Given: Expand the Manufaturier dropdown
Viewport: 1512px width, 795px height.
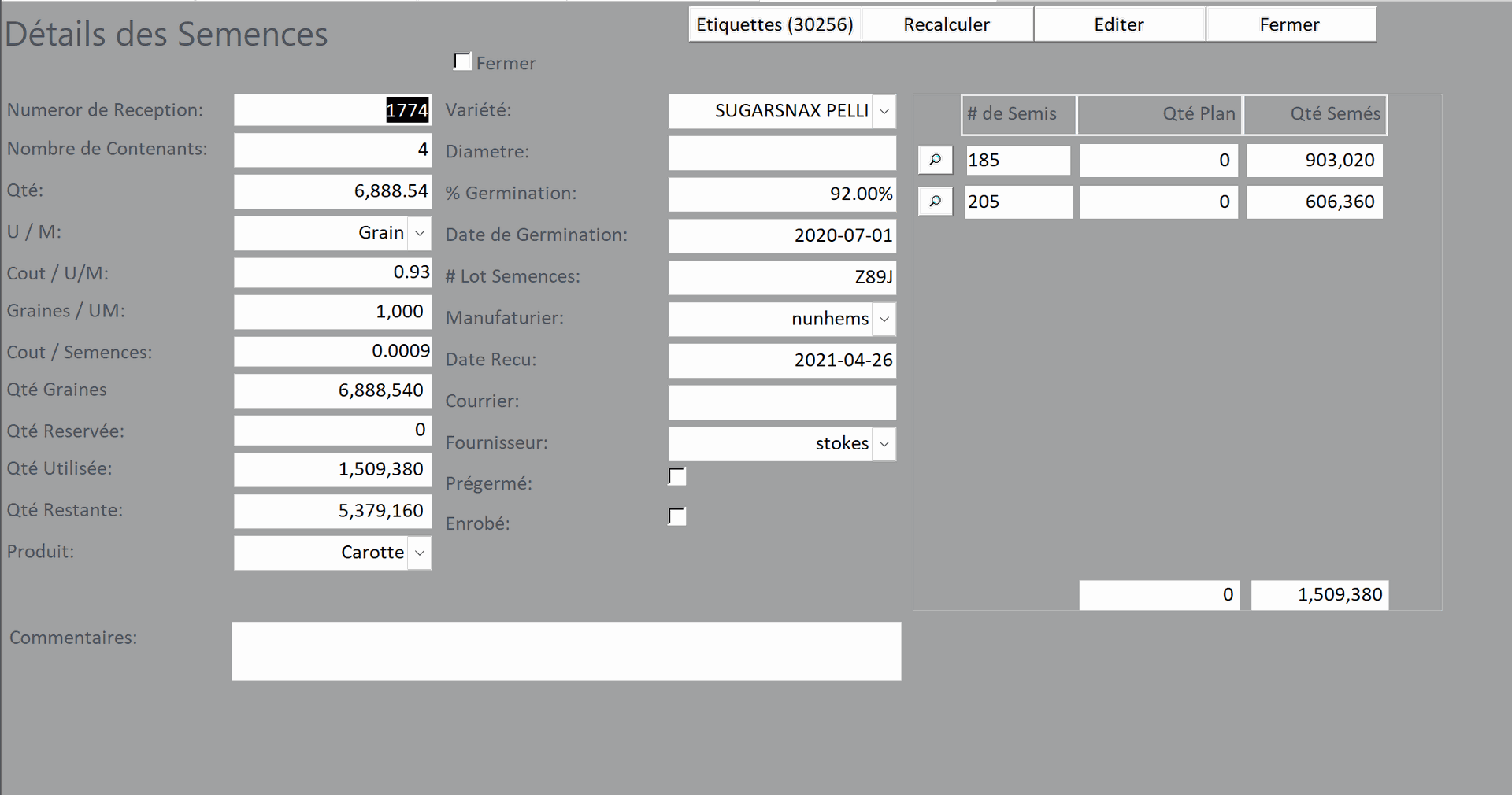Looking at the screenshot, I should [x=884, y=319].
